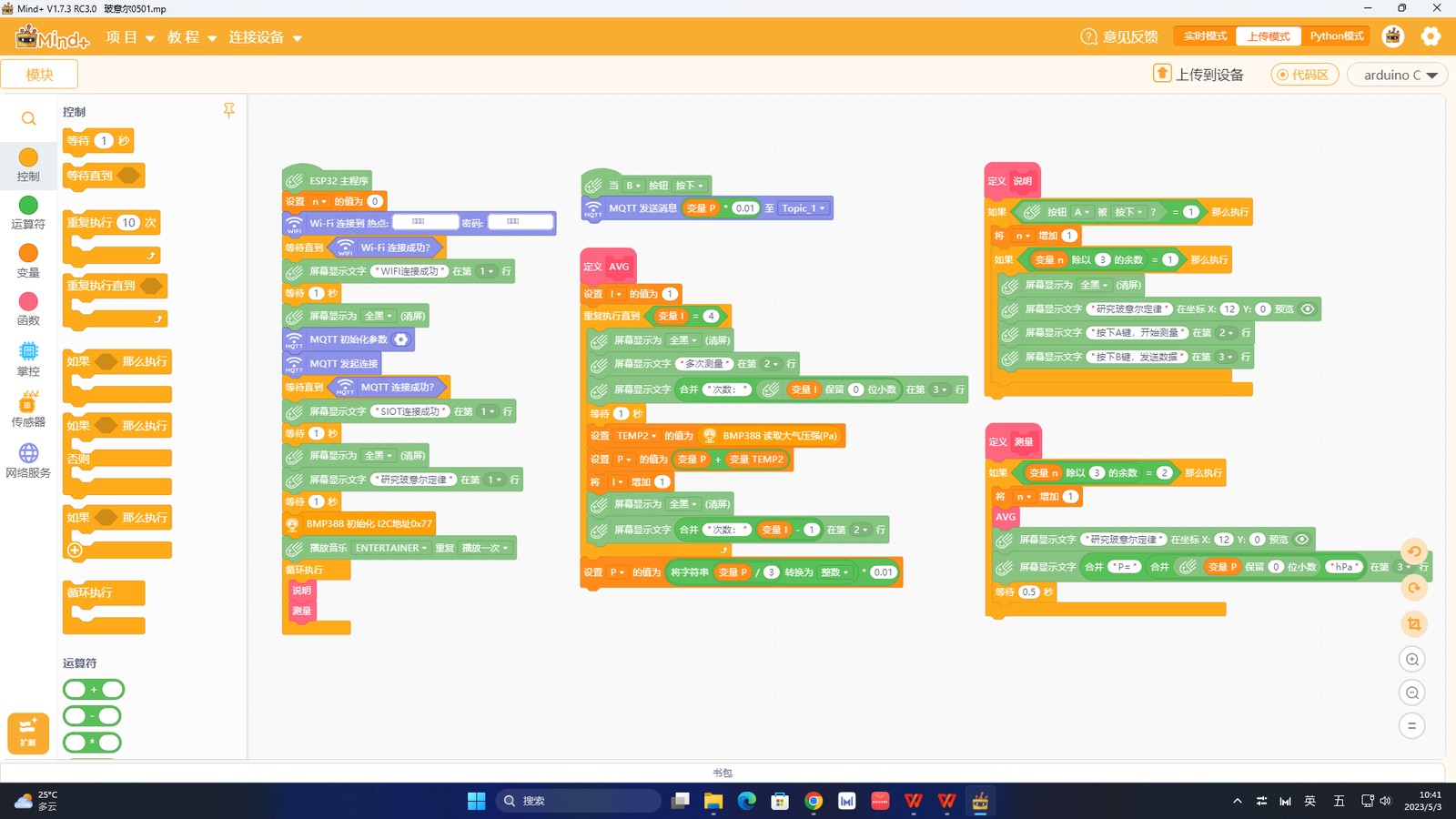Viewport: 1456px width, 819px height.
Task: Open the 整数 conversion type dropdown
Action: tap(834, 572)
